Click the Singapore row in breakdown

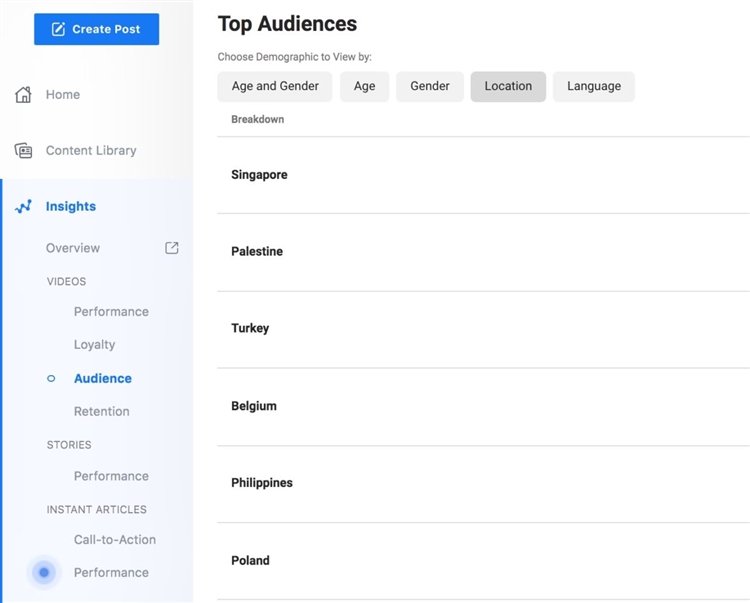259,175
